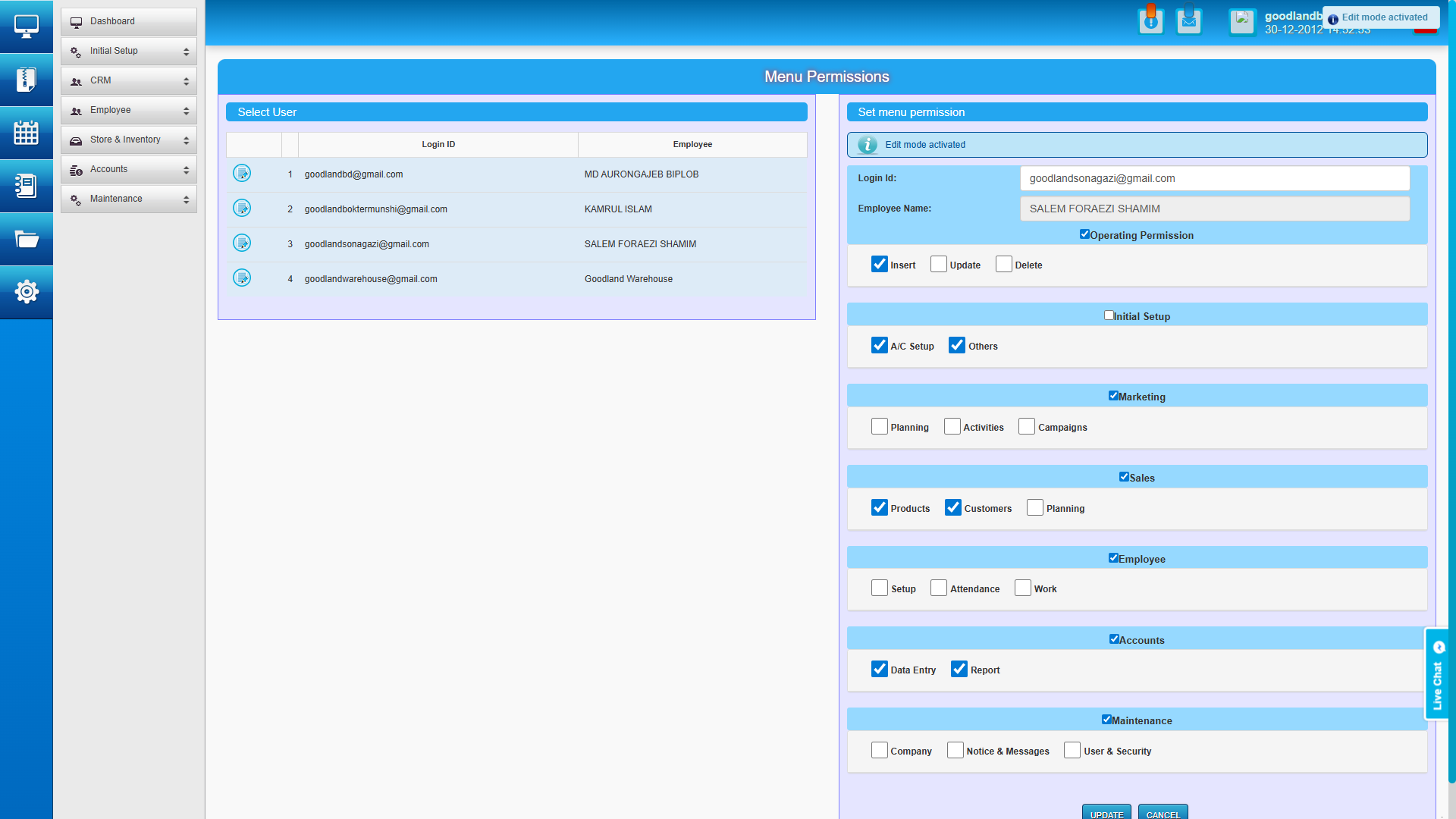Select the edit icon beside KAMRUL ISLAM's row
This screenshot has width=1456, height=819.
tap(242, 208)
